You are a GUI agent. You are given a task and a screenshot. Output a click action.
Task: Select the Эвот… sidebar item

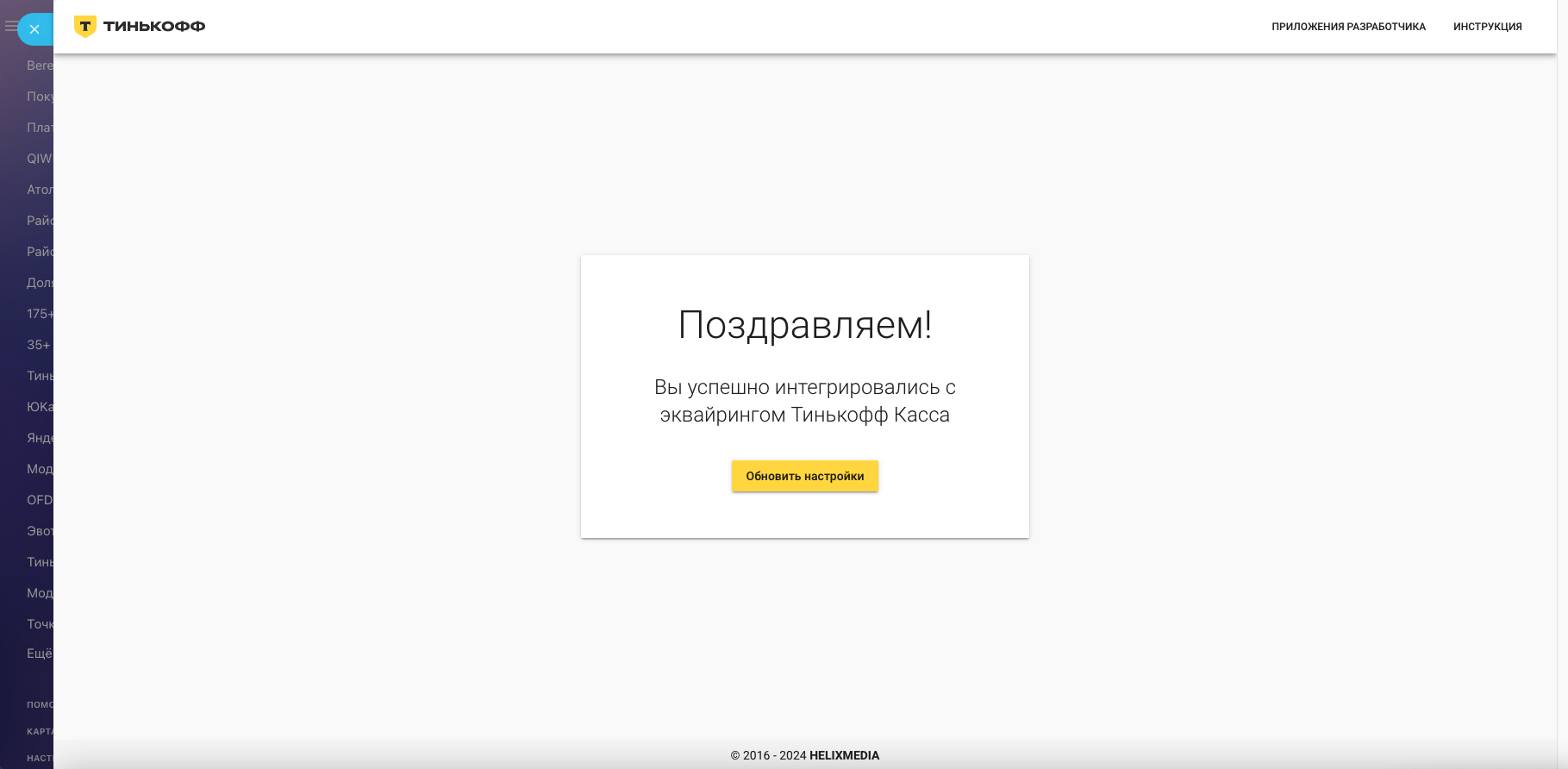[40, 531]
